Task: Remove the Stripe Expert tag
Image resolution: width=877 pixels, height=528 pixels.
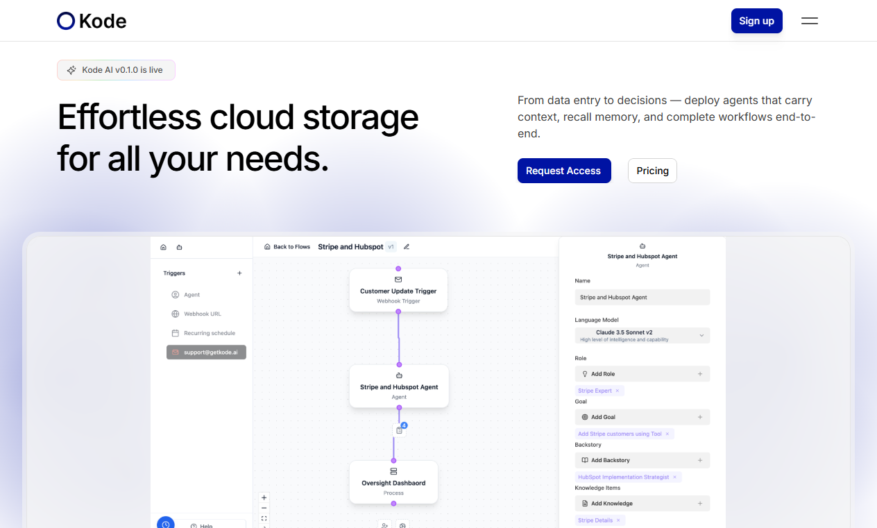Action: 617,391
